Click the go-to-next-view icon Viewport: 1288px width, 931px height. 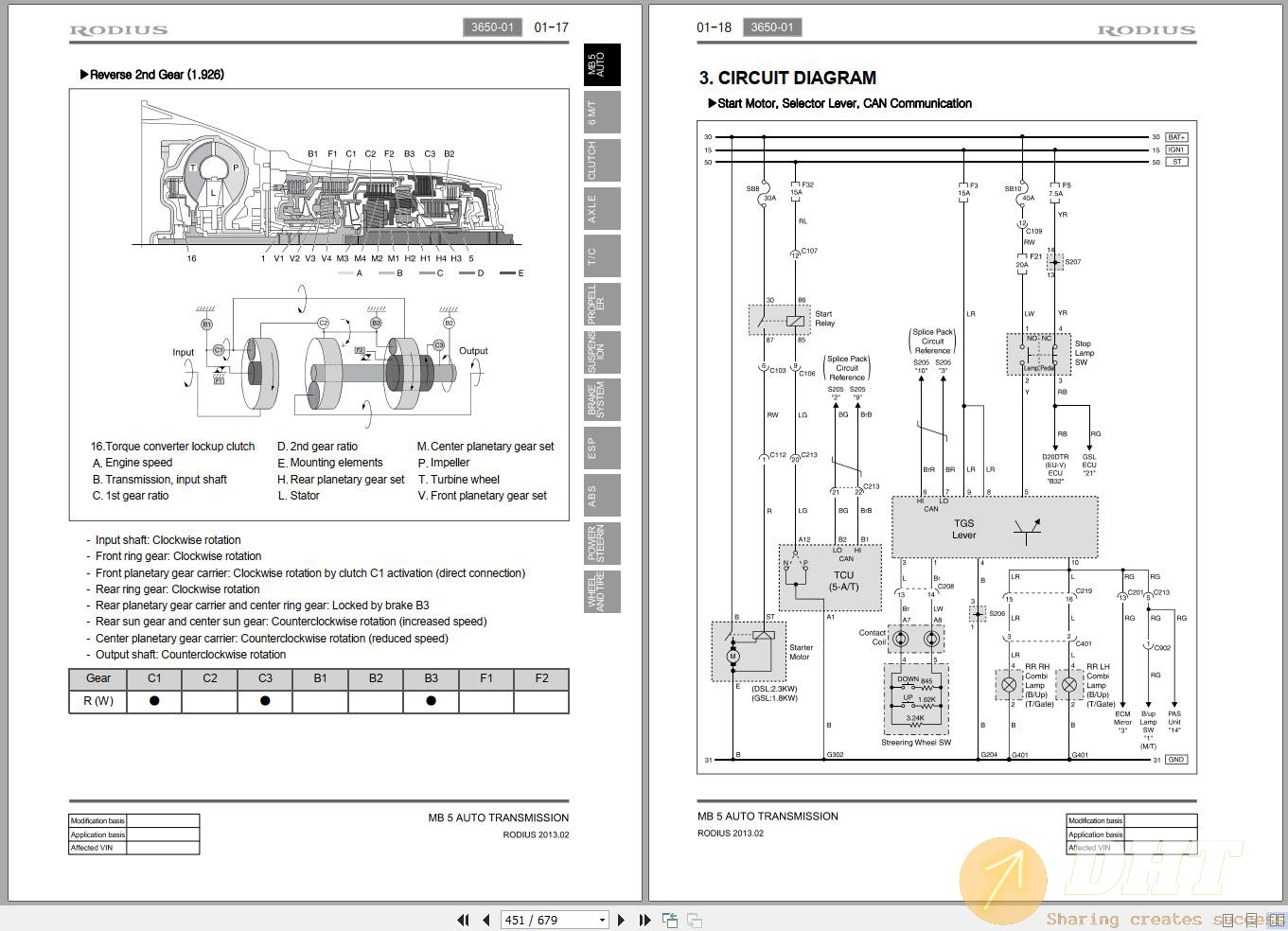coord(695,920)
